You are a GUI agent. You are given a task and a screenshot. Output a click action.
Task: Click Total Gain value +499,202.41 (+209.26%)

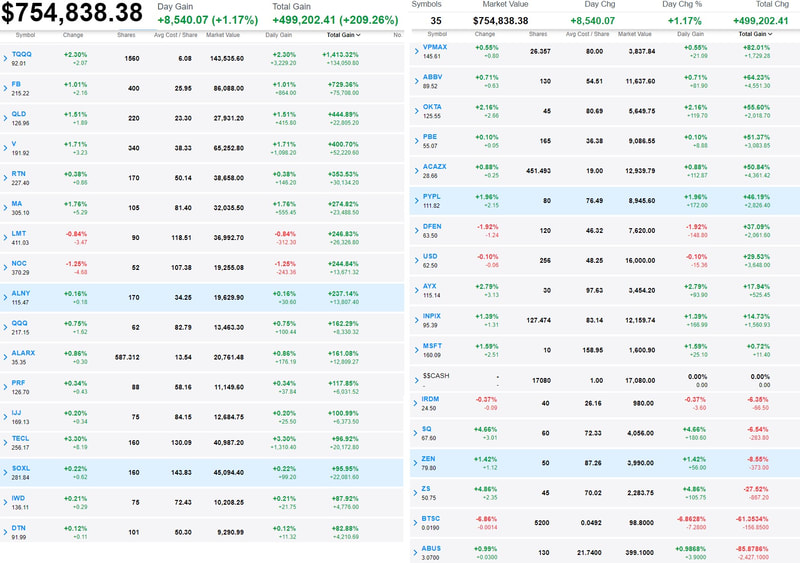pos(335,20)
